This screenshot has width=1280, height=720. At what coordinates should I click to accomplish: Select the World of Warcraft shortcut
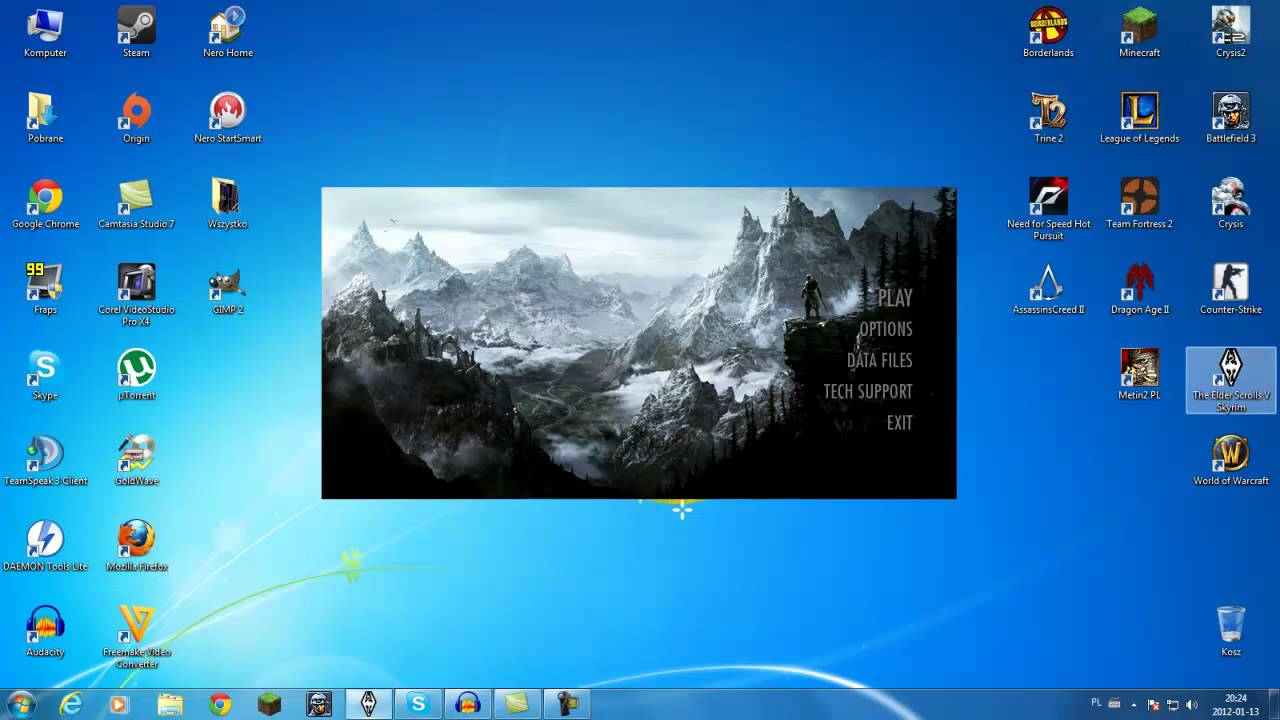(x=1231, y=462)
